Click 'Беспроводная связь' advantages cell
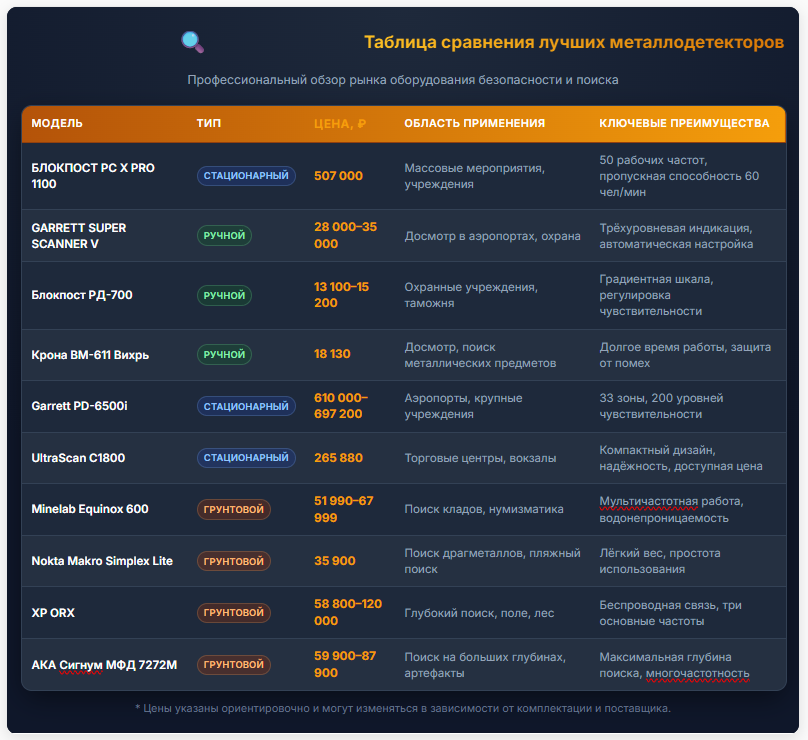The width and height of the screenshot is (808, 740). click(670, 613)
